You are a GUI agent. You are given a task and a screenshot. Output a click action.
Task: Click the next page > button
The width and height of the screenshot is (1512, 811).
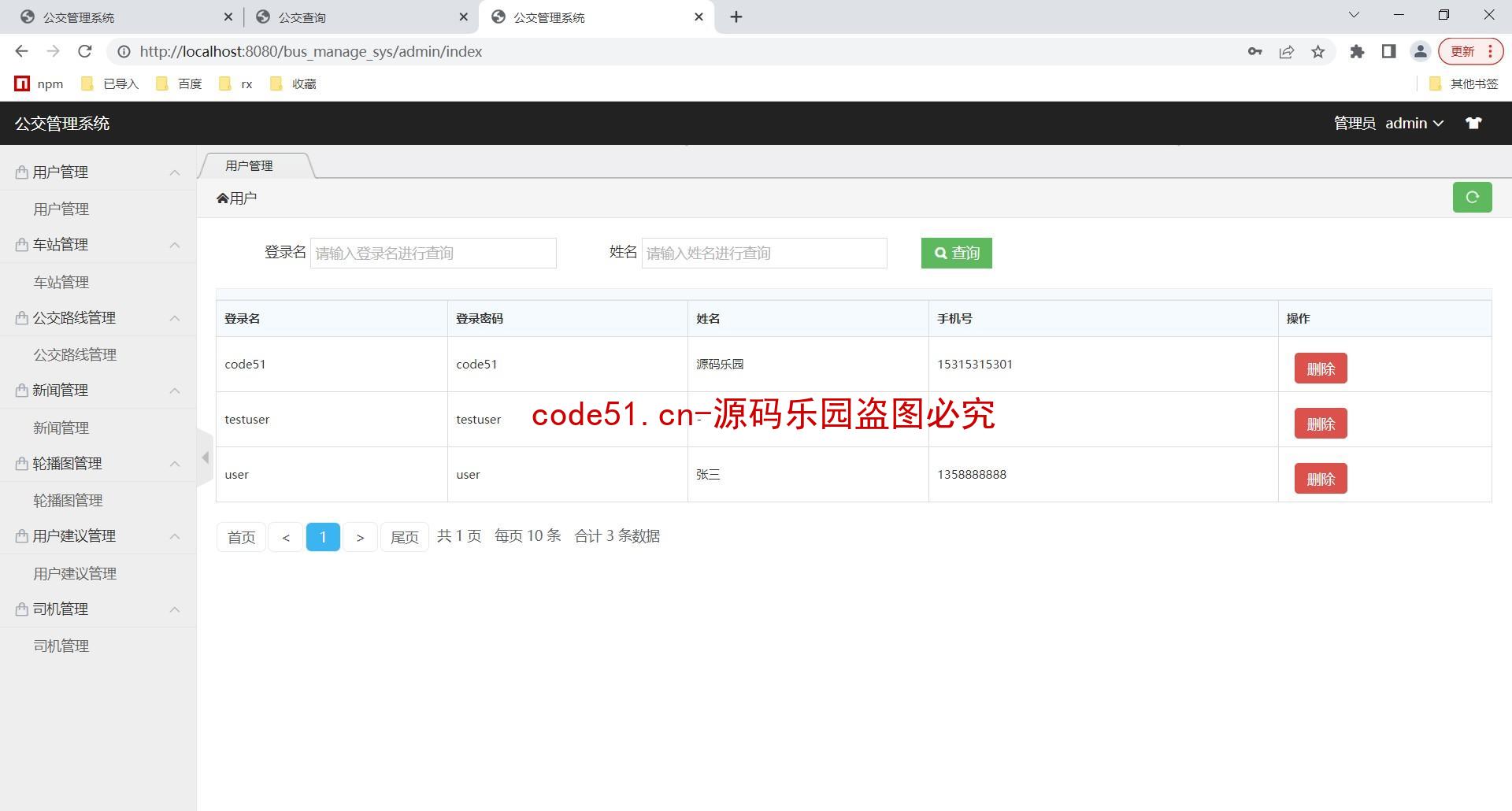[x=360, y=537]
